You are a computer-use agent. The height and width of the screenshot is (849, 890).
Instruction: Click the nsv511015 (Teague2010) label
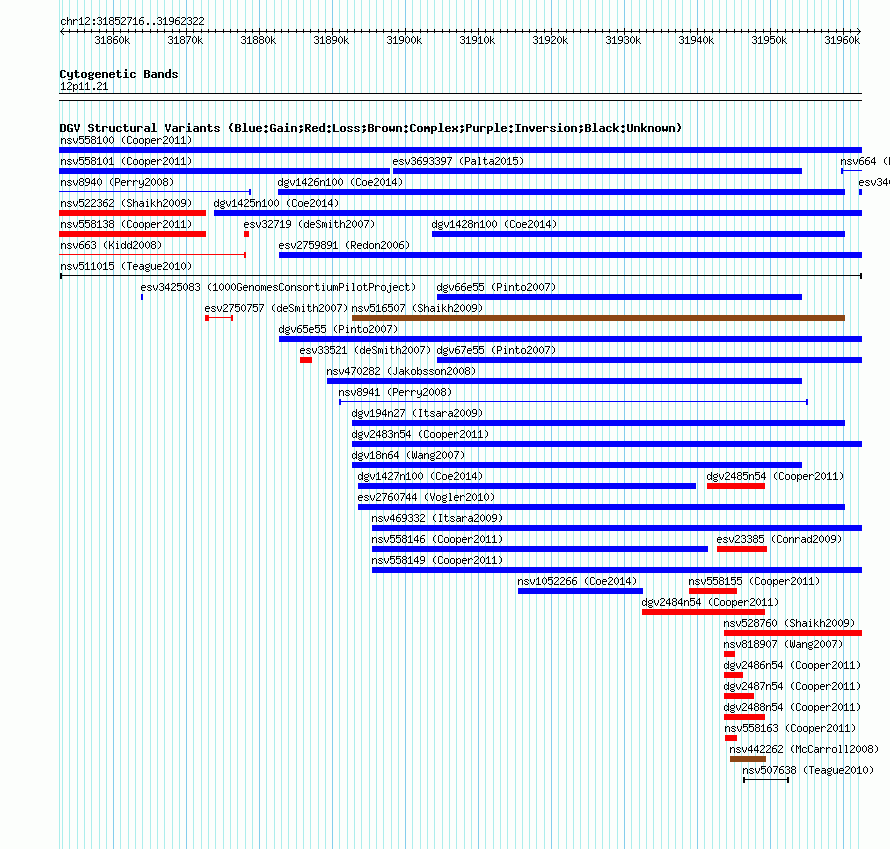126,266
